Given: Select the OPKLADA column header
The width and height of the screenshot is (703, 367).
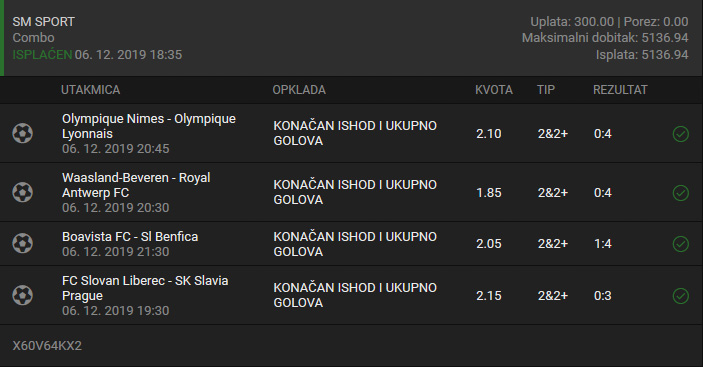Looking at the screenshot, I should [x=299, y=90].
